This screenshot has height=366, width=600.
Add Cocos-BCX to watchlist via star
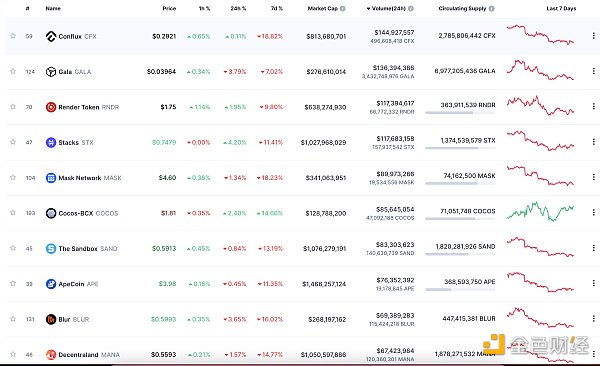[x=13, y=213]
